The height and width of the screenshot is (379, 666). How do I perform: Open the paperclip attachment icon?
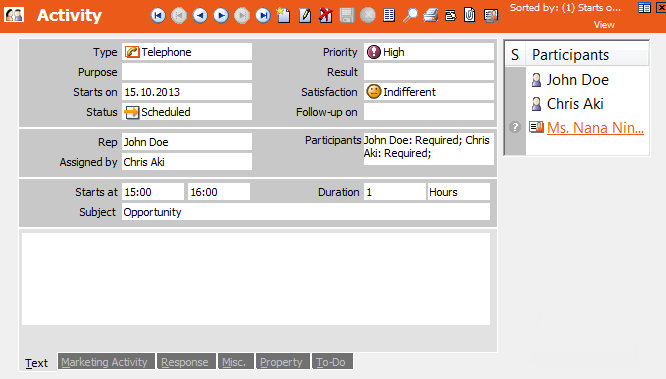tap(470, 15)
